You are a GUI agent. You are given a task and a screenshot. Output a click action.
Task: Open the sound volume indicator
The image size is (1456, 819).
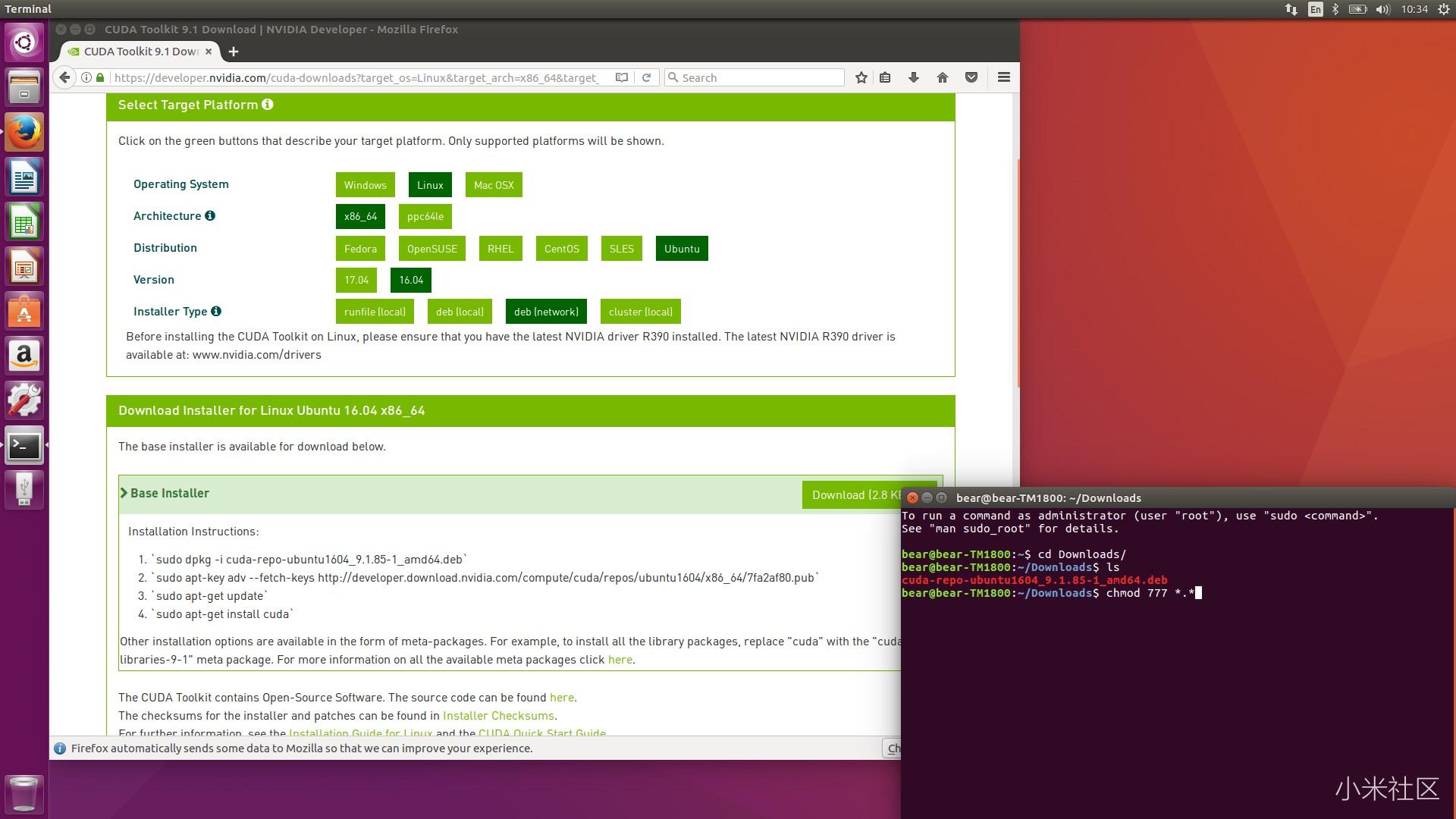(x=1382, y=9)
